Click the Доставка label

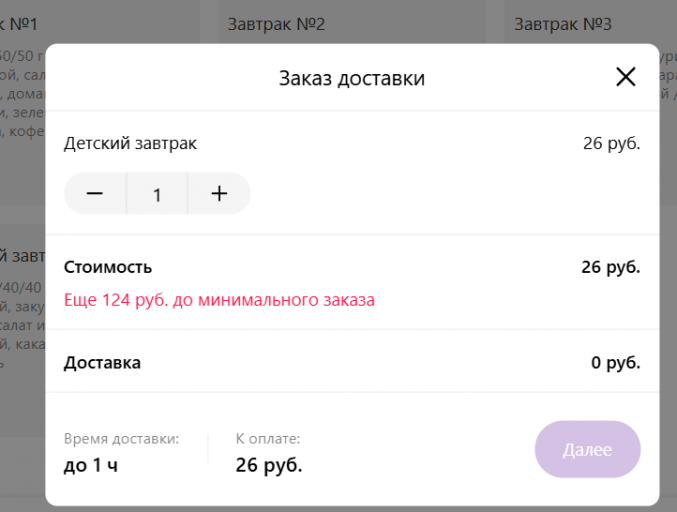(x=102, y=363)
